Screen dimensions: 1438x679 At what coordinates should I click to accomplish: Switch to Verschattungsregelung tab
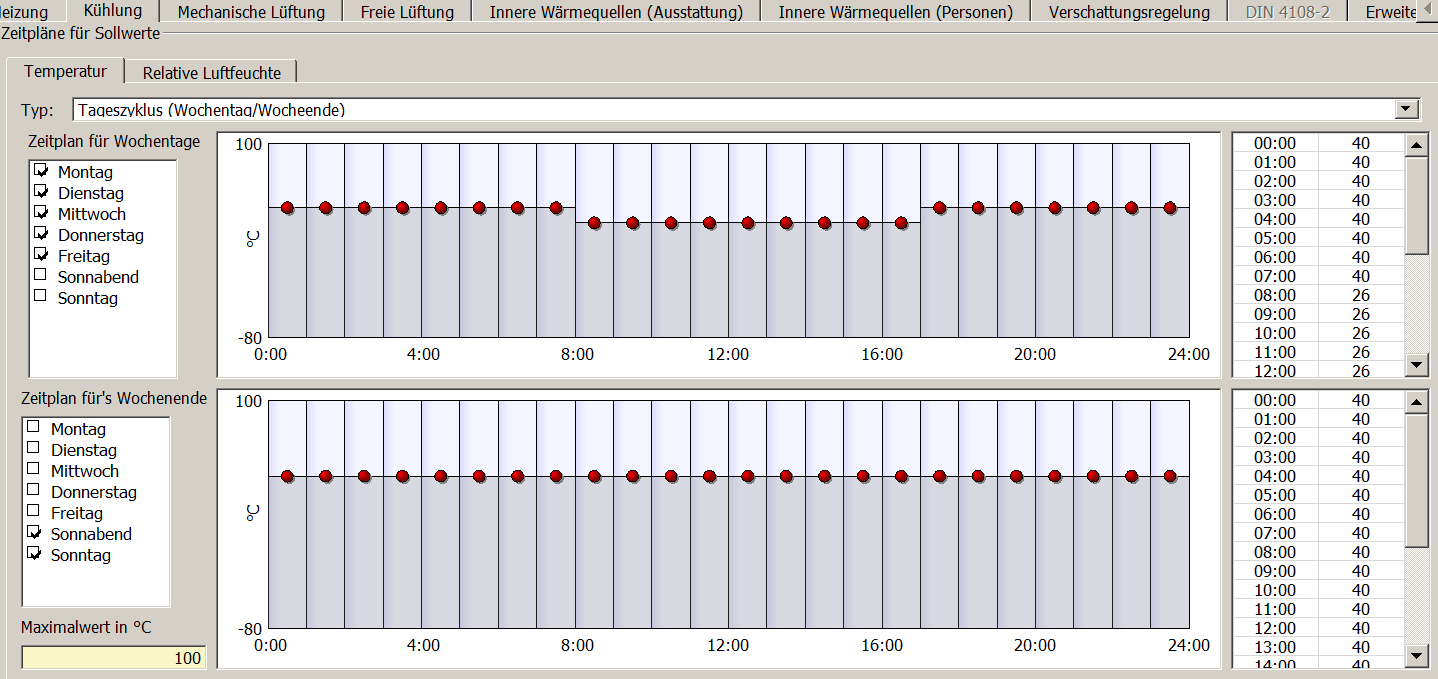tap(1129, 12)
